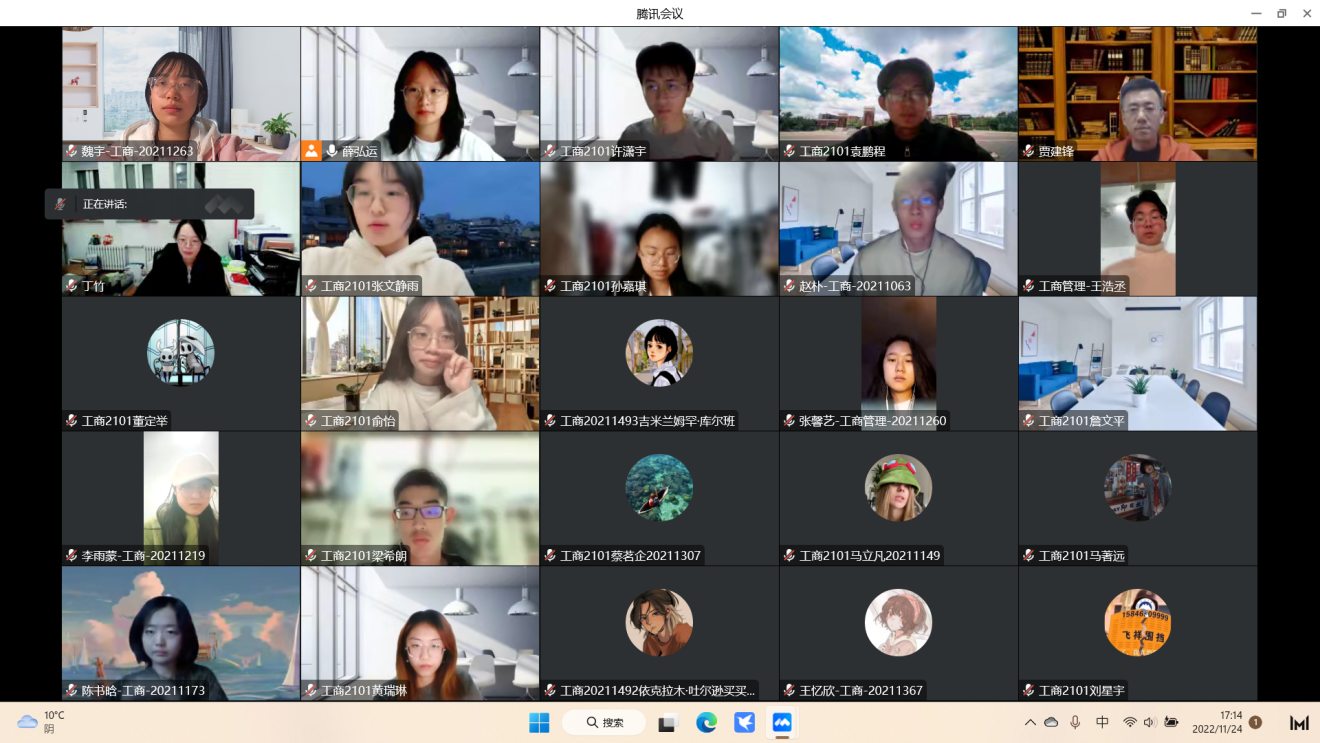
Task: Click the OneDrive cloud tray icon
Action: click(1051, 722)
